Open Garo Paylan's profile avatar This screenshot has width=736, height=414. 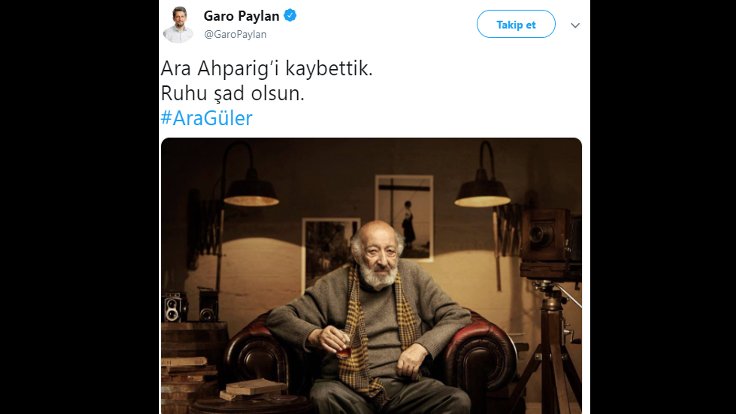coord(178,25)
